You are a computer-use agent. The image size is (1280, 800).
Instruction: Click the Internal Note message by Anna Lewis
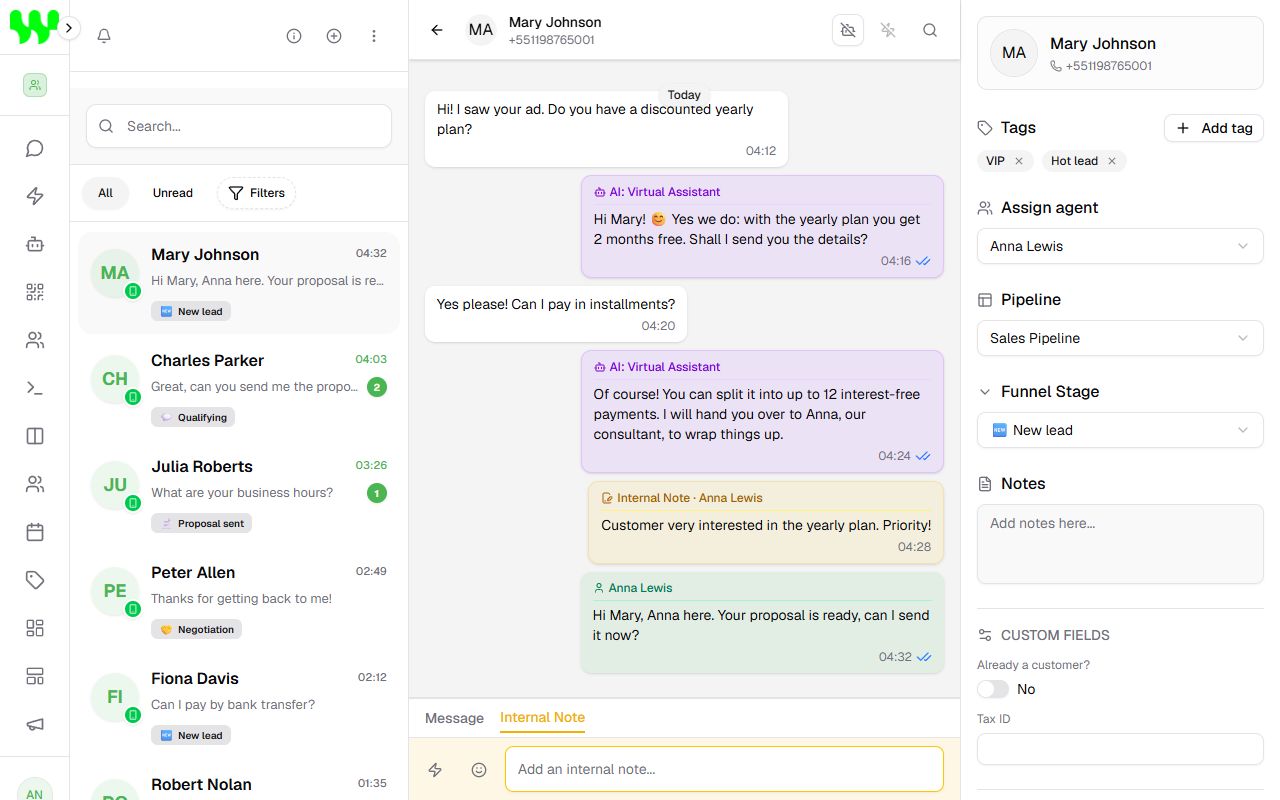[x=766, y=522]
